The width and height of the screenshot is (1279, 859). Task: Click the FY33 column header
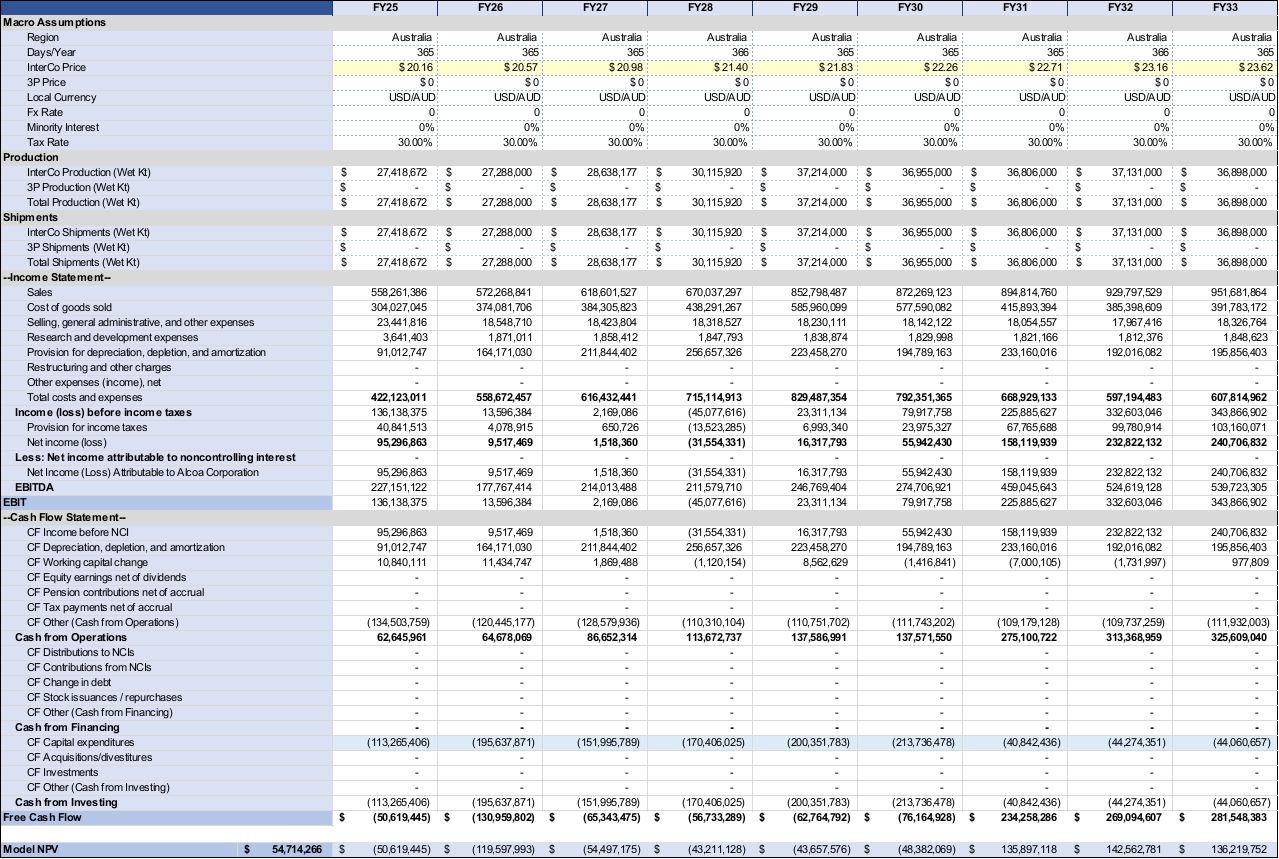click(1225, 7)
